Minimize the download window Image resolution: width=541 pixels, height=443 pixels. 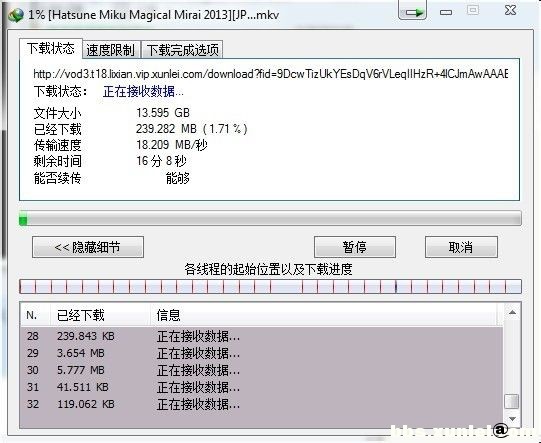[x=446, y=12]
